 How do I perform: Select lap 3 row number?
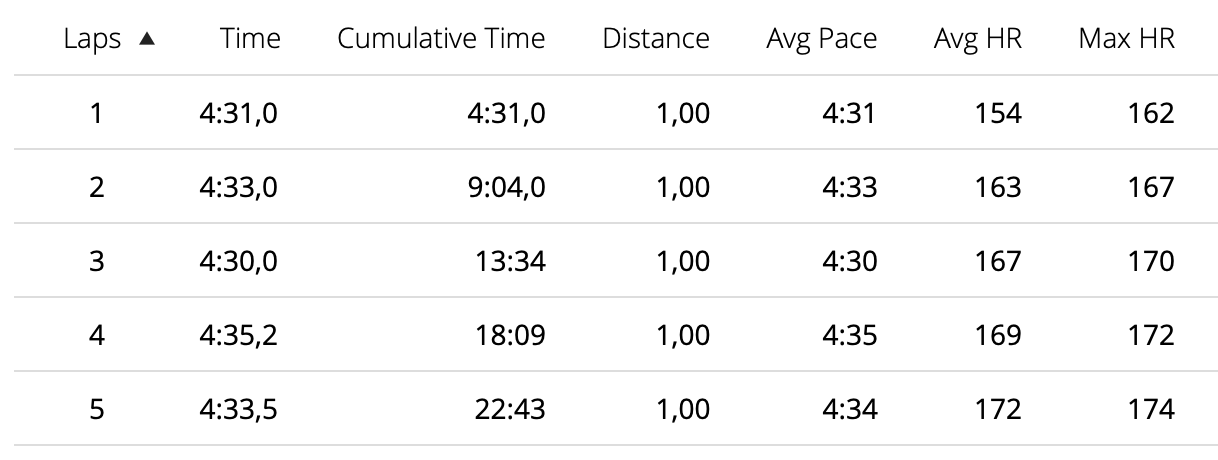[96, 262]
